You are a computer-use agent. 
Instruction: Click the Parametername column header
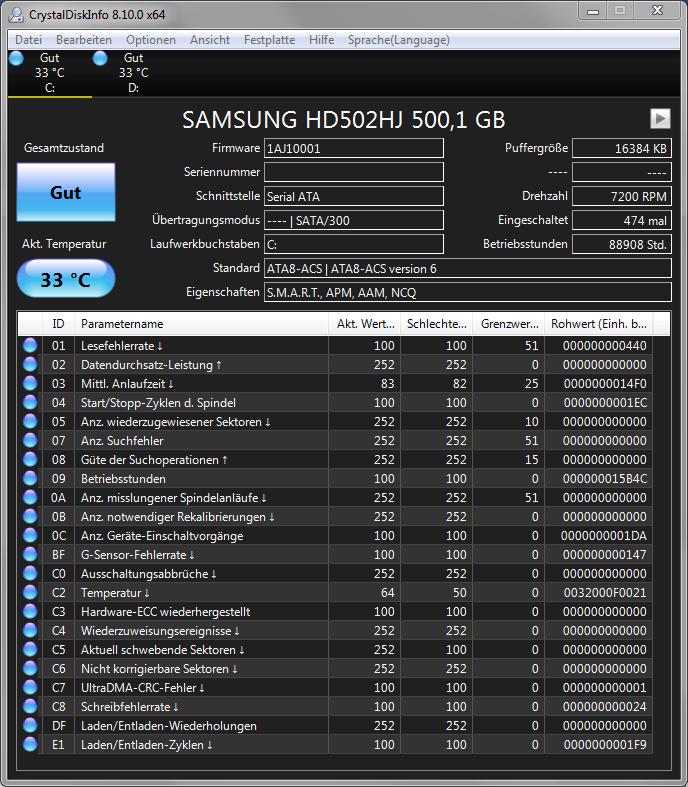pos(201,324)
